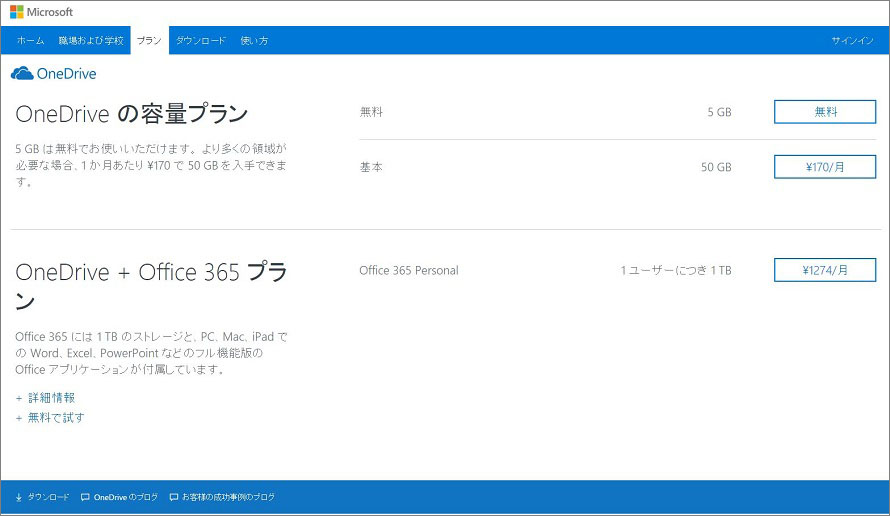This screenshot has width=890, height=516.
Task: Click the speech bubble icon beside お客様の成功事例のブログ
Action: [174, 497]
